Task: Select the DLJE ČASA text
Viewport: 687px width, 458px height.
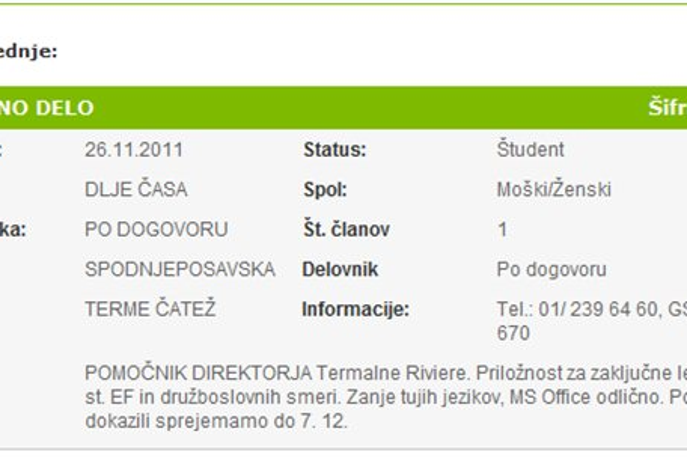Action: click(136, 190)
